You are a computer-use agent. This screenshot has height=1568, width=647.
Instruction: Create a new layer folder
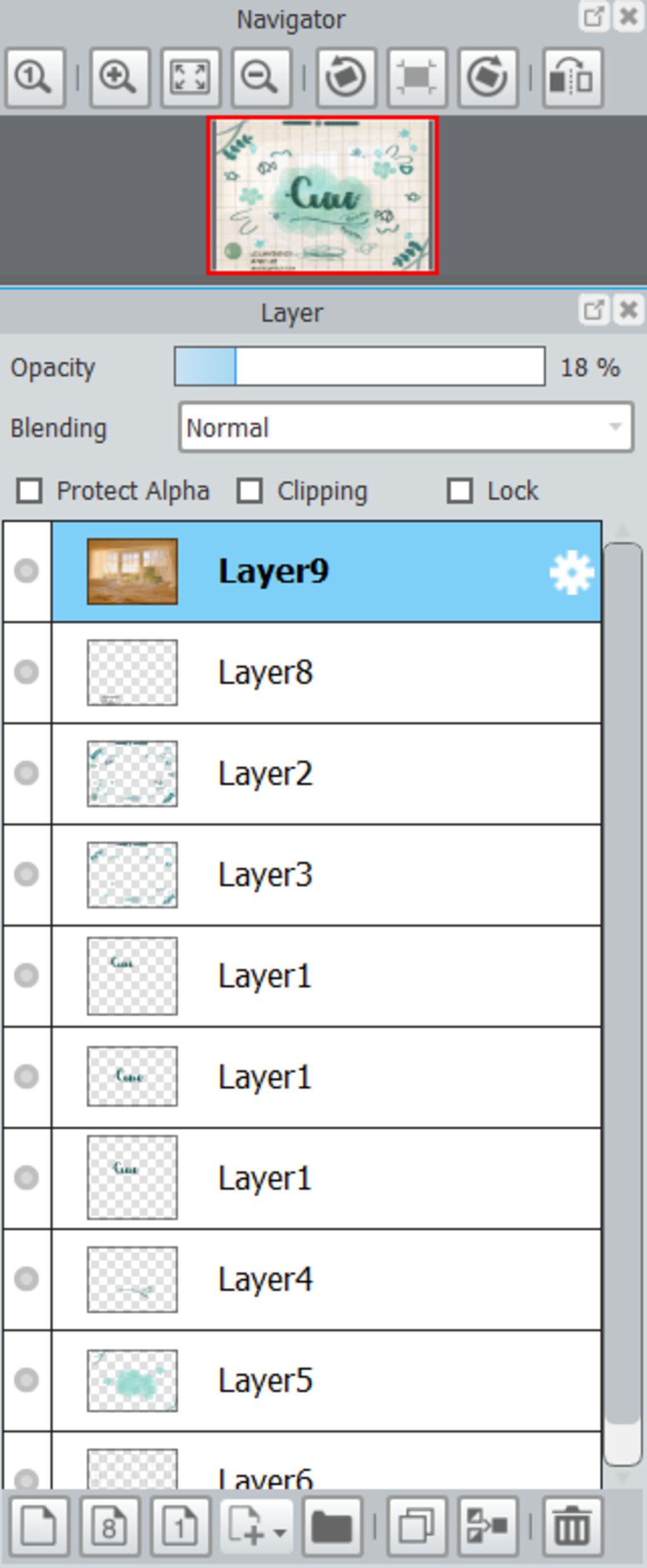point(332,1527)
